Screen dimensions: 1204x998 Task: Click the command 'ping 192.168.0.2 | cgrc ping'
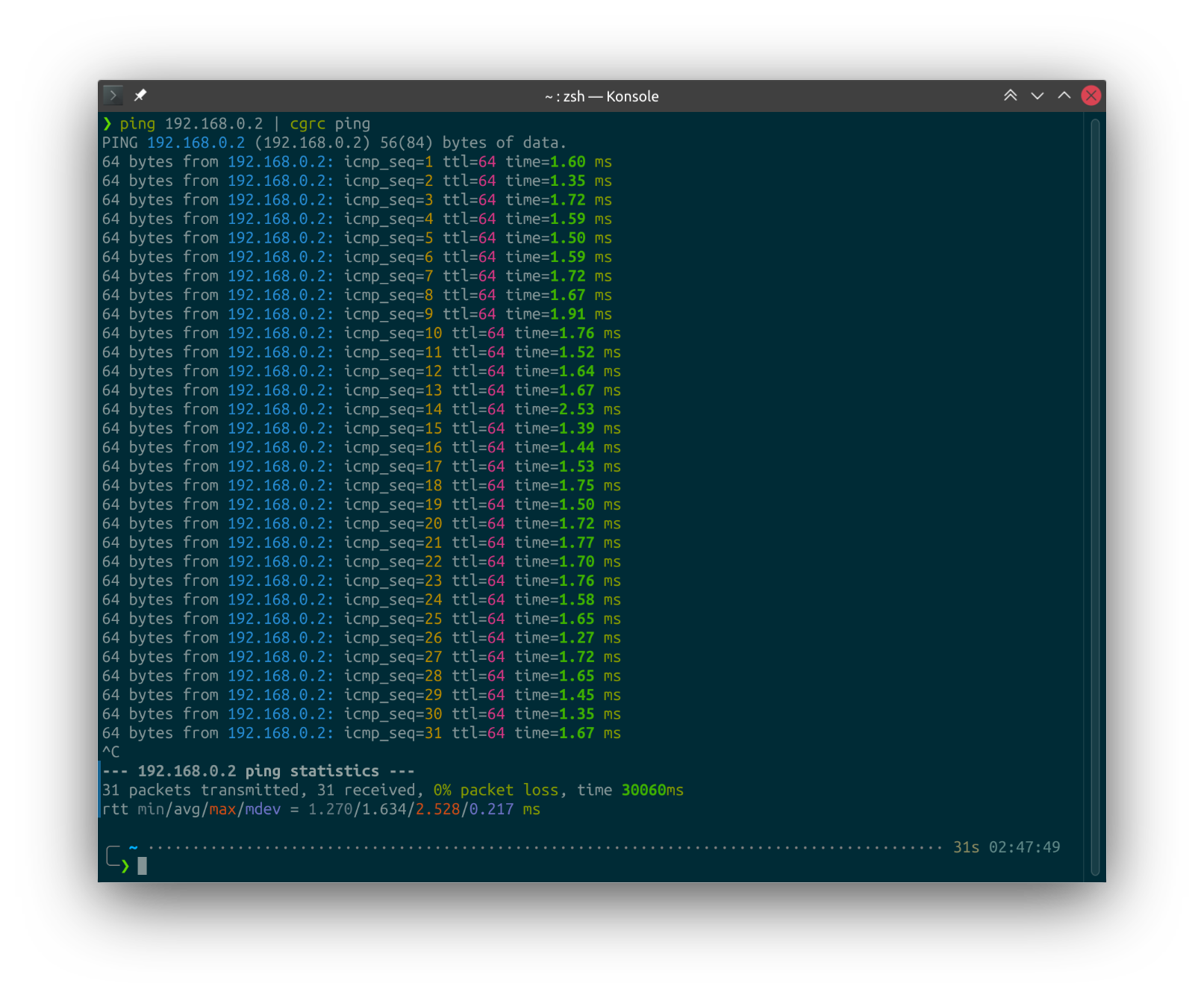pos(245,124)
